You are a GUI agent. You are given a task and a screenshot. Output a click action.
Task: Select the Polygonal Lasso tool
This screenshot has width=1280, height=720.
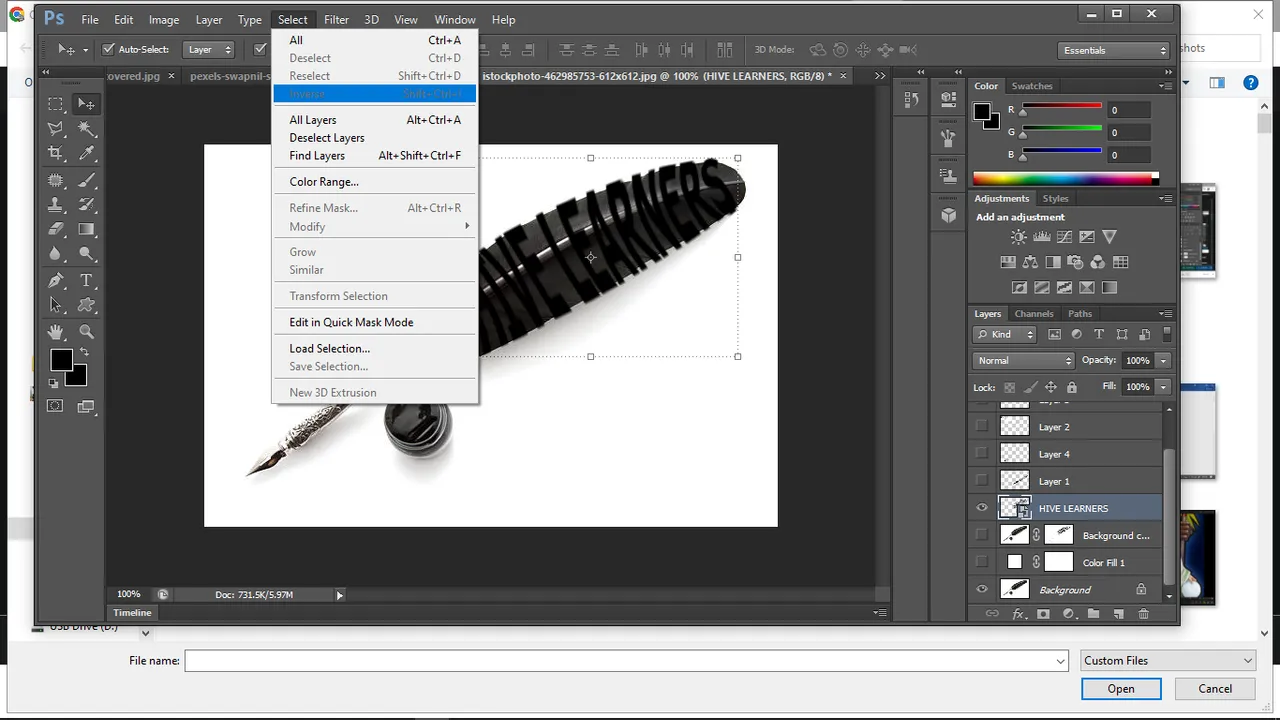click(56, 129)
